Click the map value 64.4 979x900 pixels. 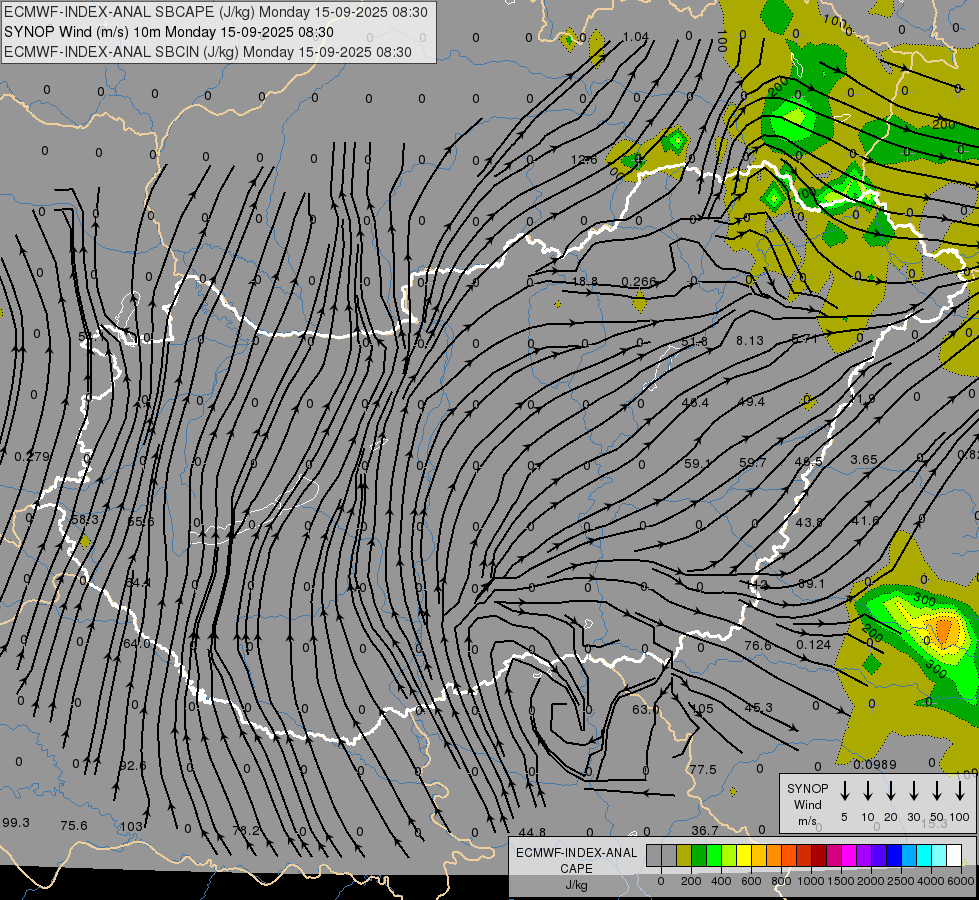click(137, 582)
